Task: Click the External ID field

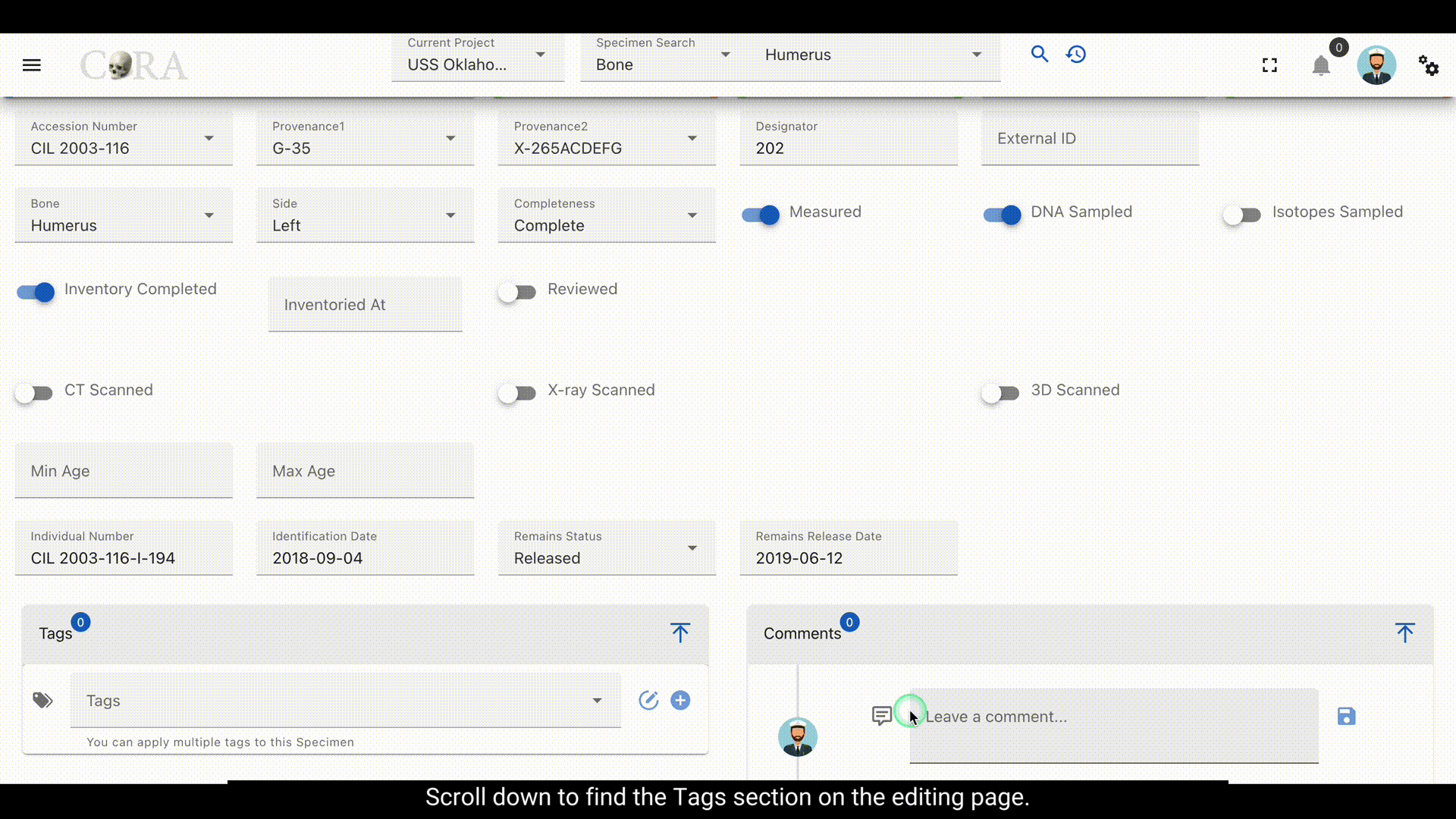Action: click(1090, 138)
